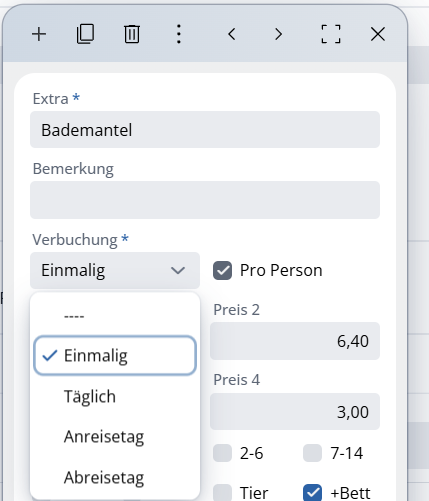The width and height of the screenshot is (429, 501).
Task: Uncheck the Pro Person checkbox
Action: [222, 270]
